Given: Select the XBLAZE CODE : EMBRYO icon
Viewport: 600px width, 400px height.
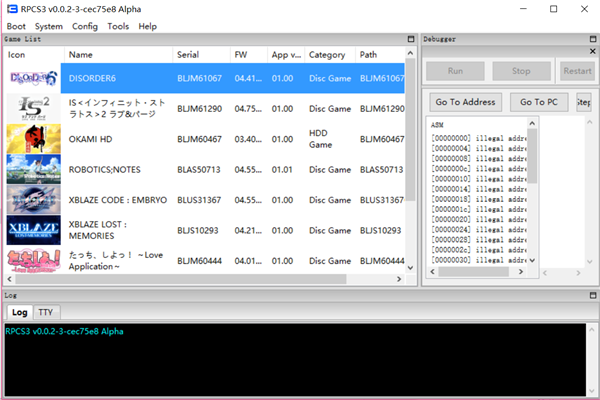Looking at the screenshot, I should [33, 199].
